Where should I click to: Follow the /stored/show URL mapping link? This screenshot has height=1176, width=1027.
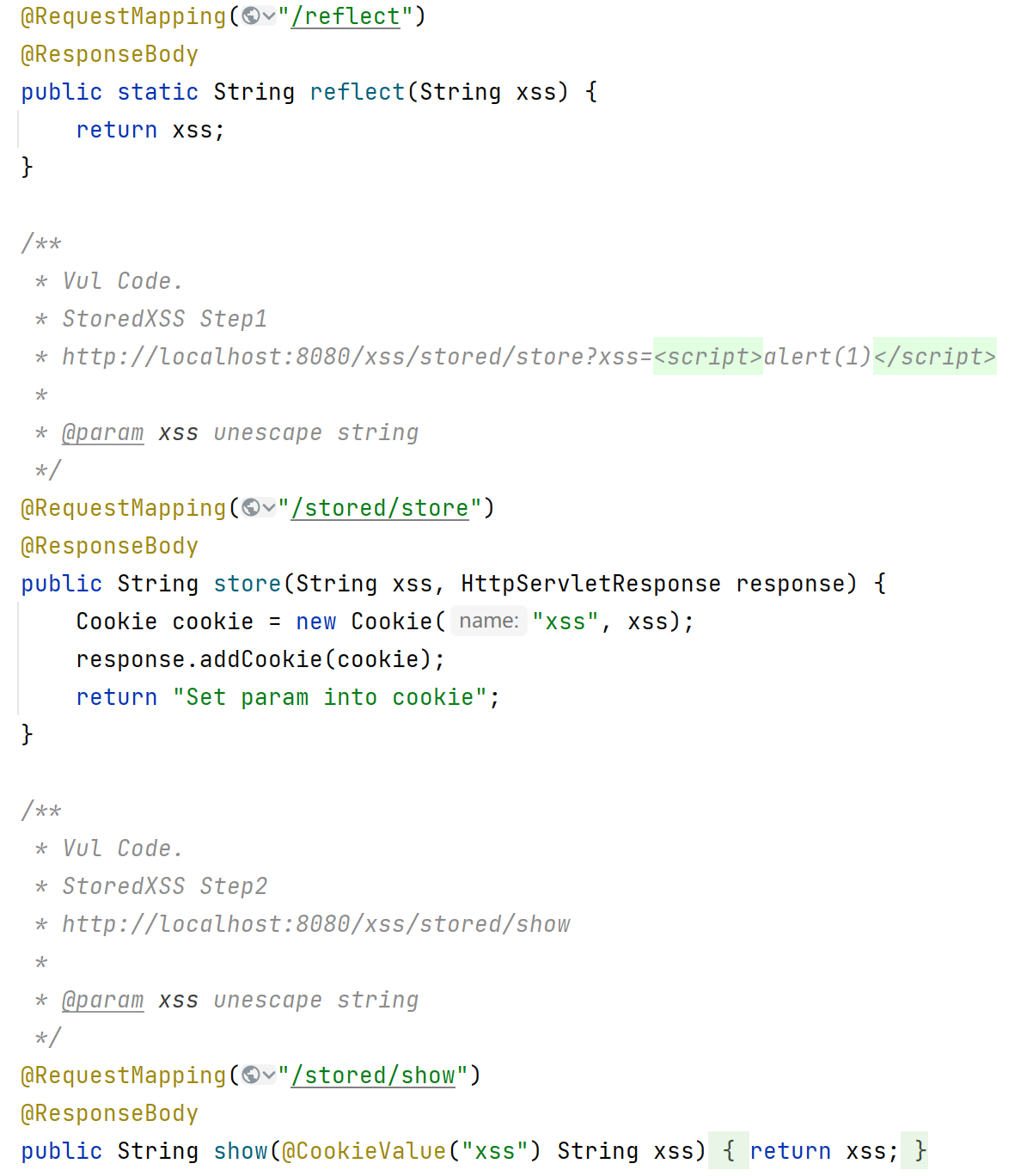[x=373, y=1075]
